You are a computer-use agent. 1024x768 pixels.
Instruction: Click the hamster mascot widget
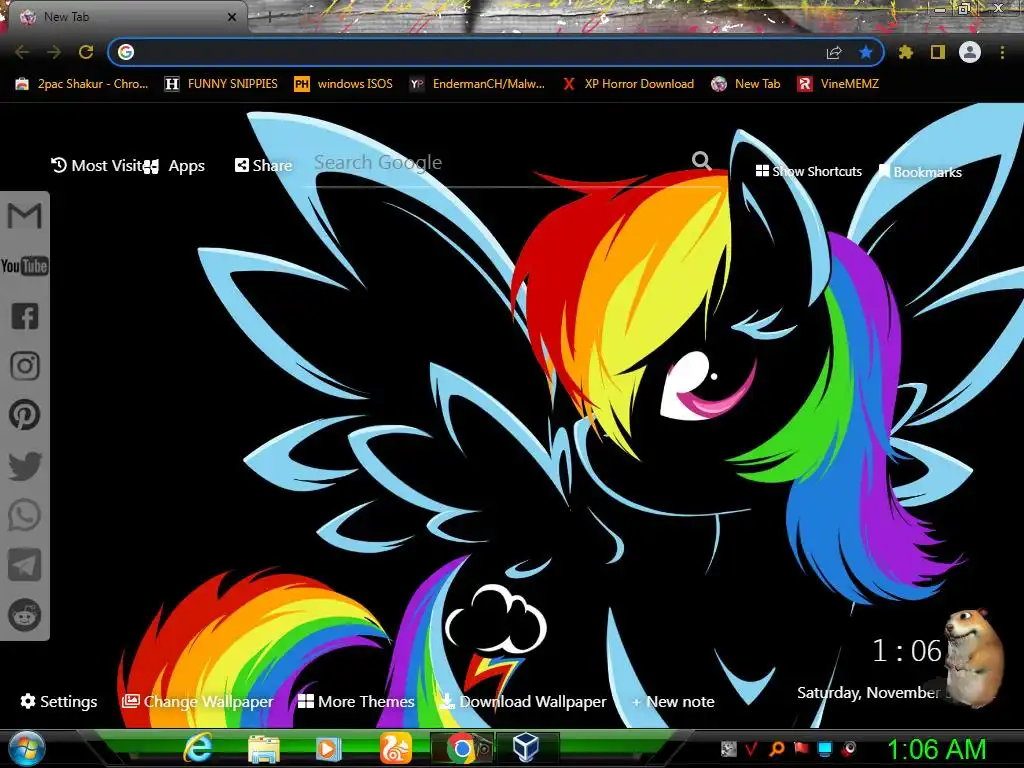pyautogui.click(x=975, y=656)
